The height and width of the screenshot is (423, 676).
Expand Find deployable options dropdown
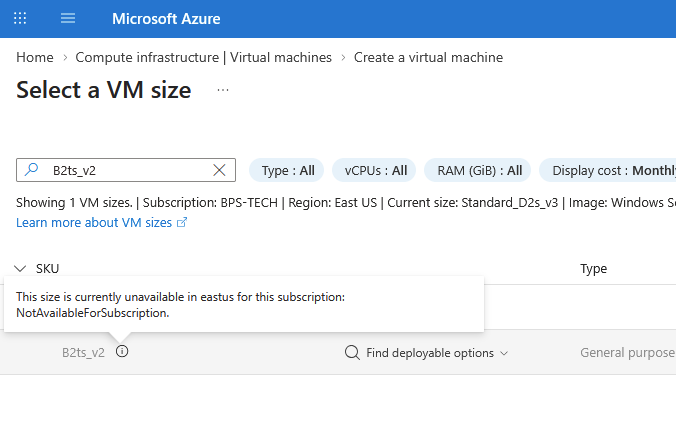click(504, 353)
